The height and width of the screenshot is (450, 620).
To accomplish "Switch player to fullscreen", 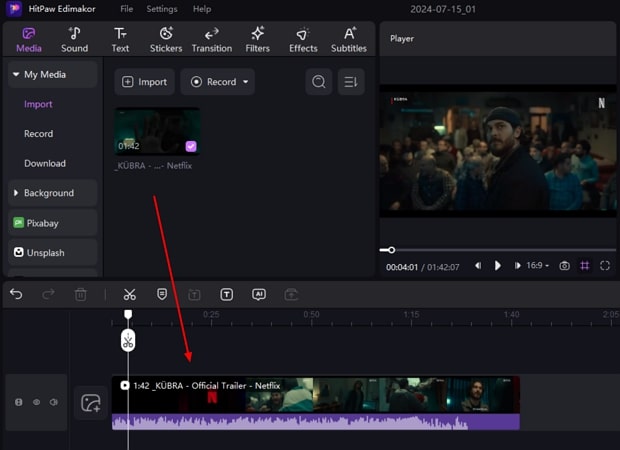I will pyautogui.click(x=605, y=266).
